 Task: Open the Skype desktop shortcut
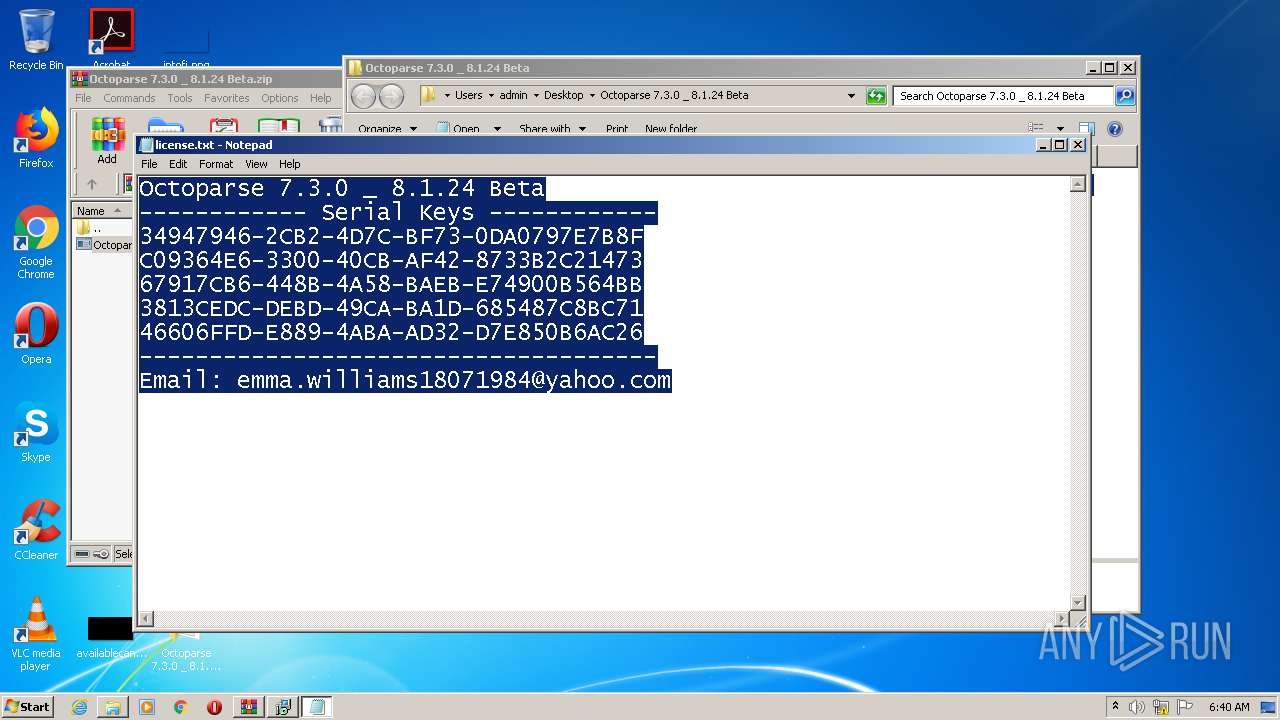(x=36, y=432)
